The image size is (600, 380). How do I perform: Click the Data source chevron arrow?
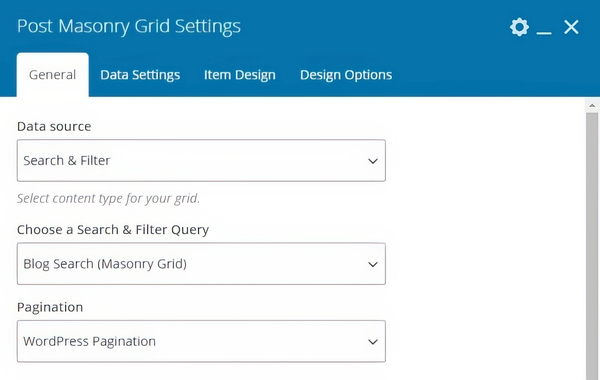pyautogui.click(x=373, y=161)
